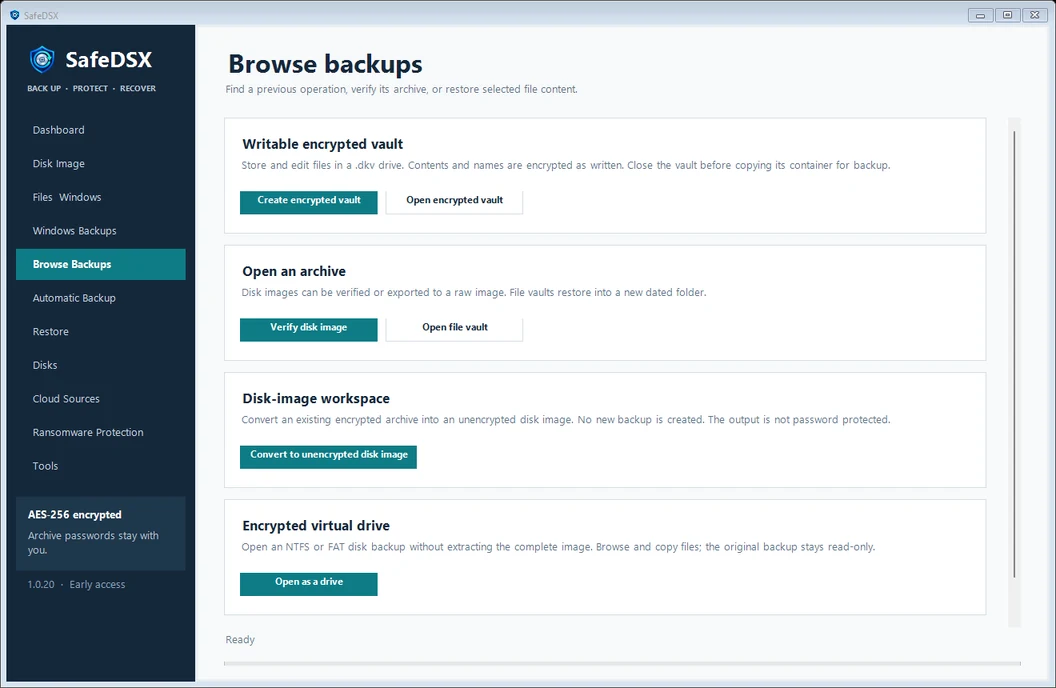Click the Encrypted virtual drive heading
Image resolution: width=1056 pixels, height=688 pixels.
[x=316, y=526]
